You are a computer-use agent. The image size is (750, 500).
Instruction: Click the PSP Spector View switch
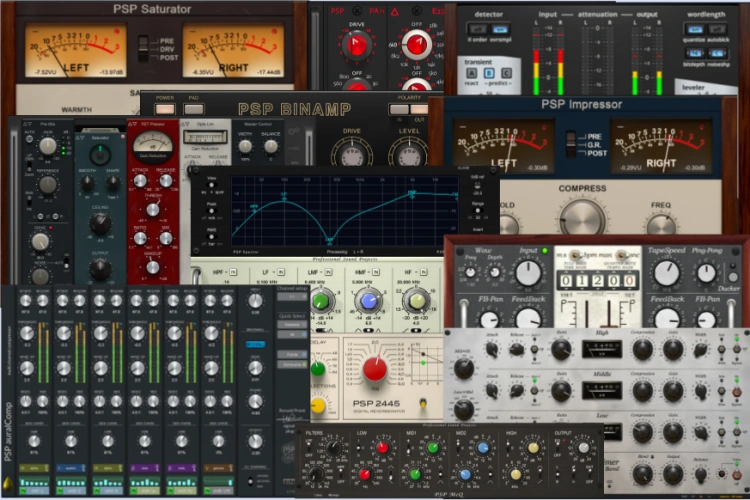(x=211, y=185)
